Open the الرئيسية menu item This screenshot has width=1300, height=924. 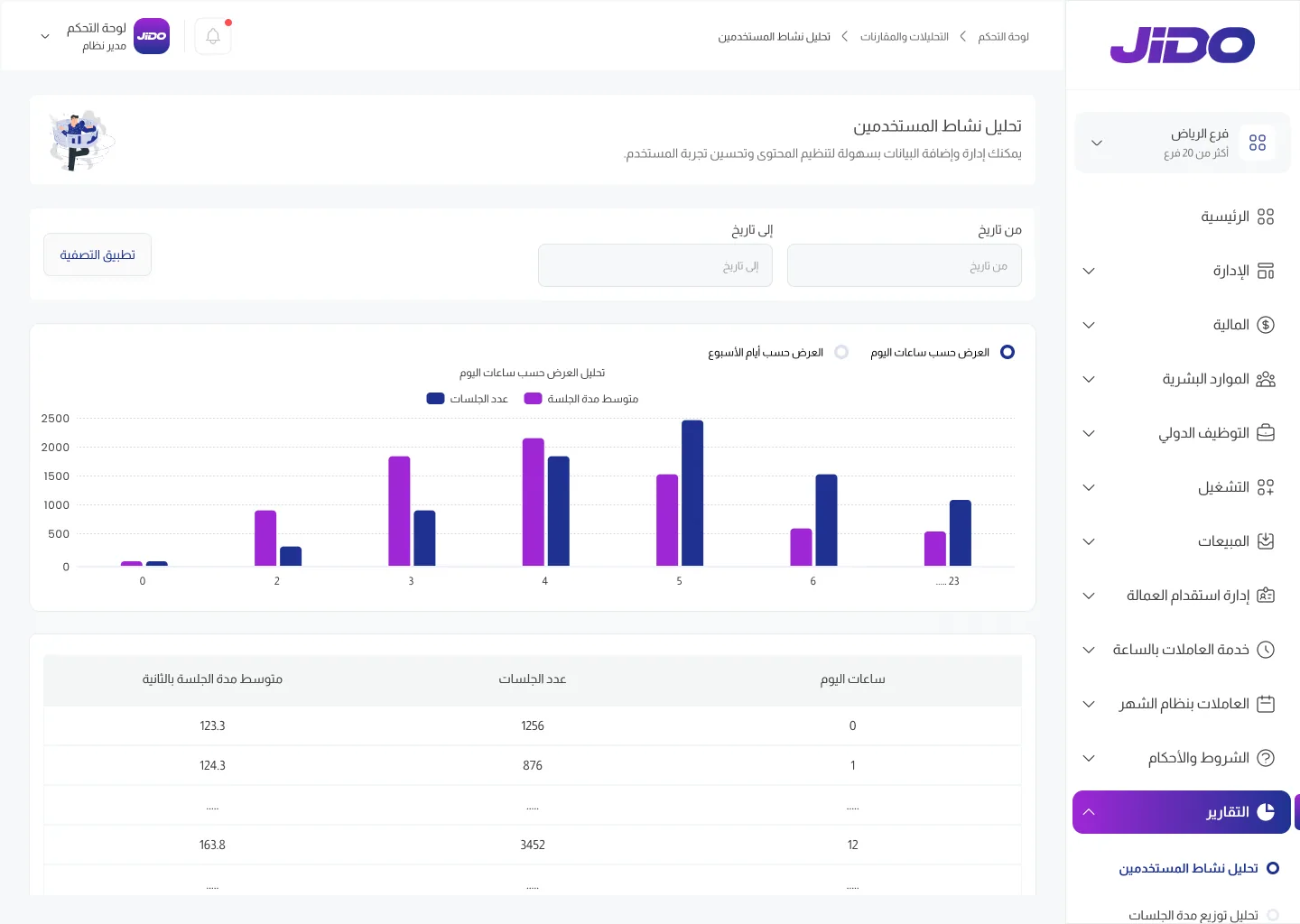tap(1183, 217)
